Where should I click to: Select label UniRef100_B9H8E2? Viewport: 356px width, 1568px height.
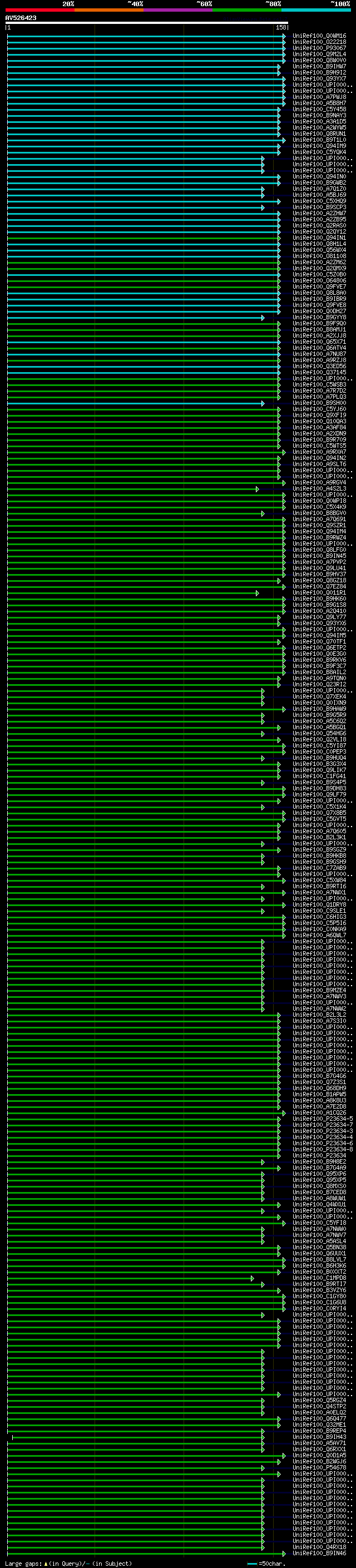point(319,1161)
